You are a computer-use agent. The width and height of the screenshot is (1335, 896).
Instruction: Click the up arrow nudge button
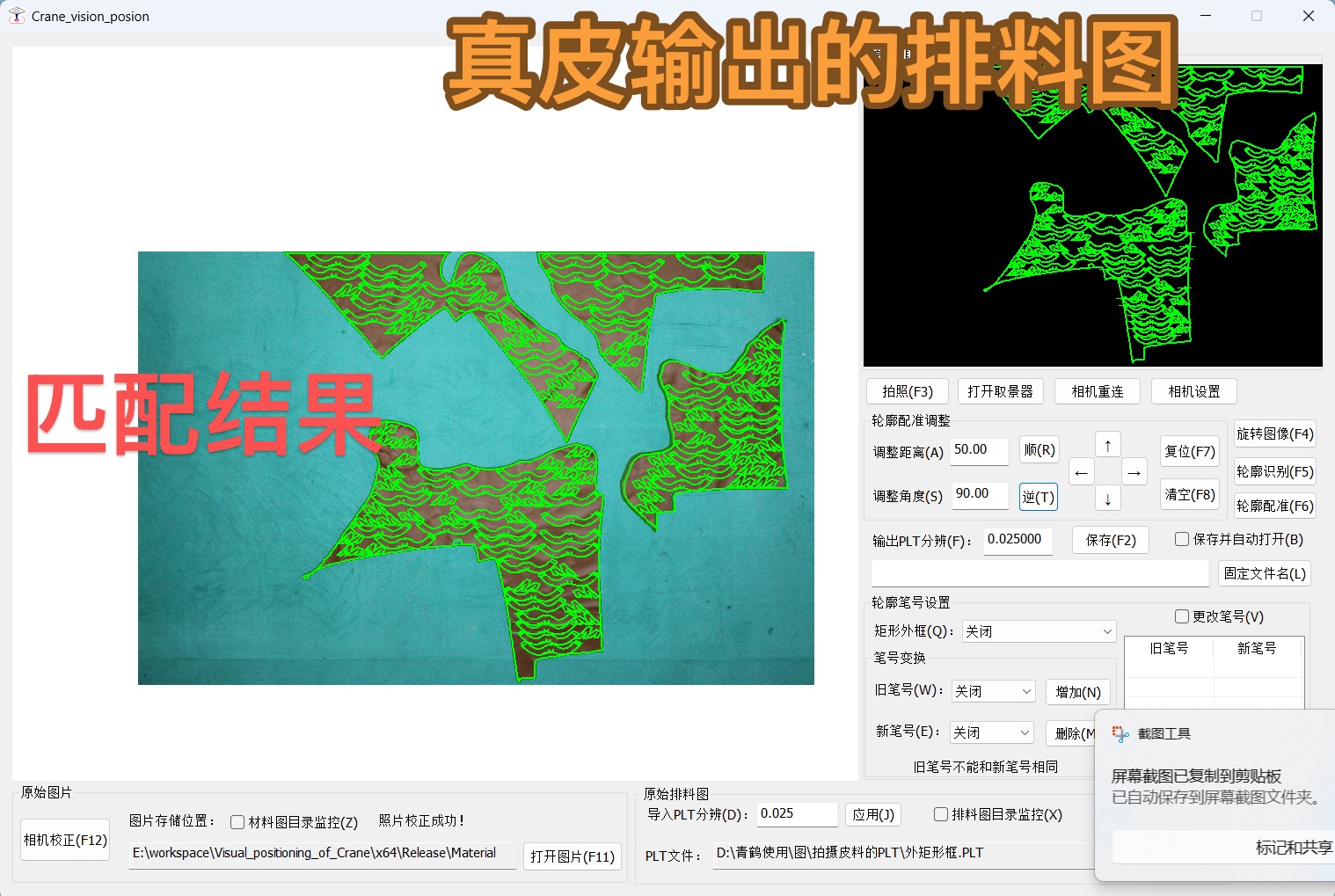[1107, 446]
